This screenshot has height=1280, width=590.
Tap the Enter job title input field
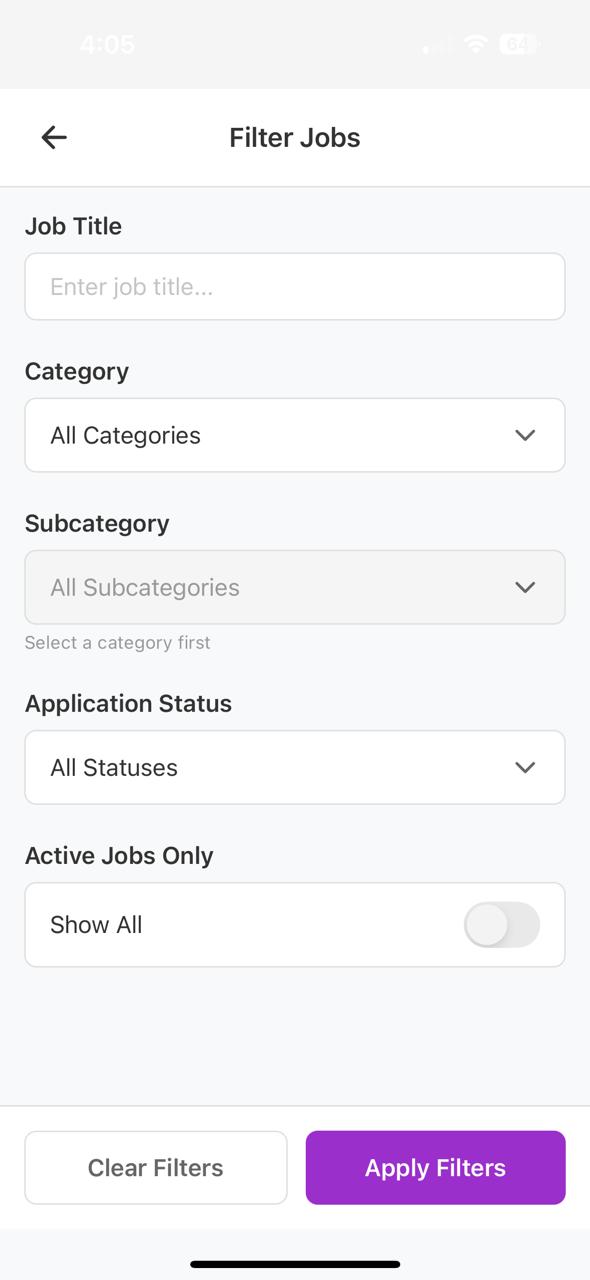click(295, 287)
